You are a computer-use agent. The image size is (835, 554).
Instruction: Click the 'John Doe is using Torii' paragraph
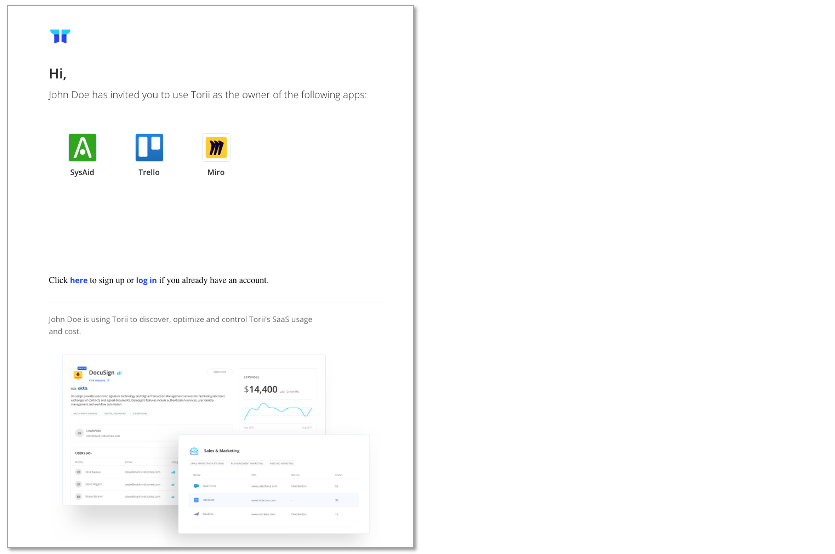click(x=181, y=325)
